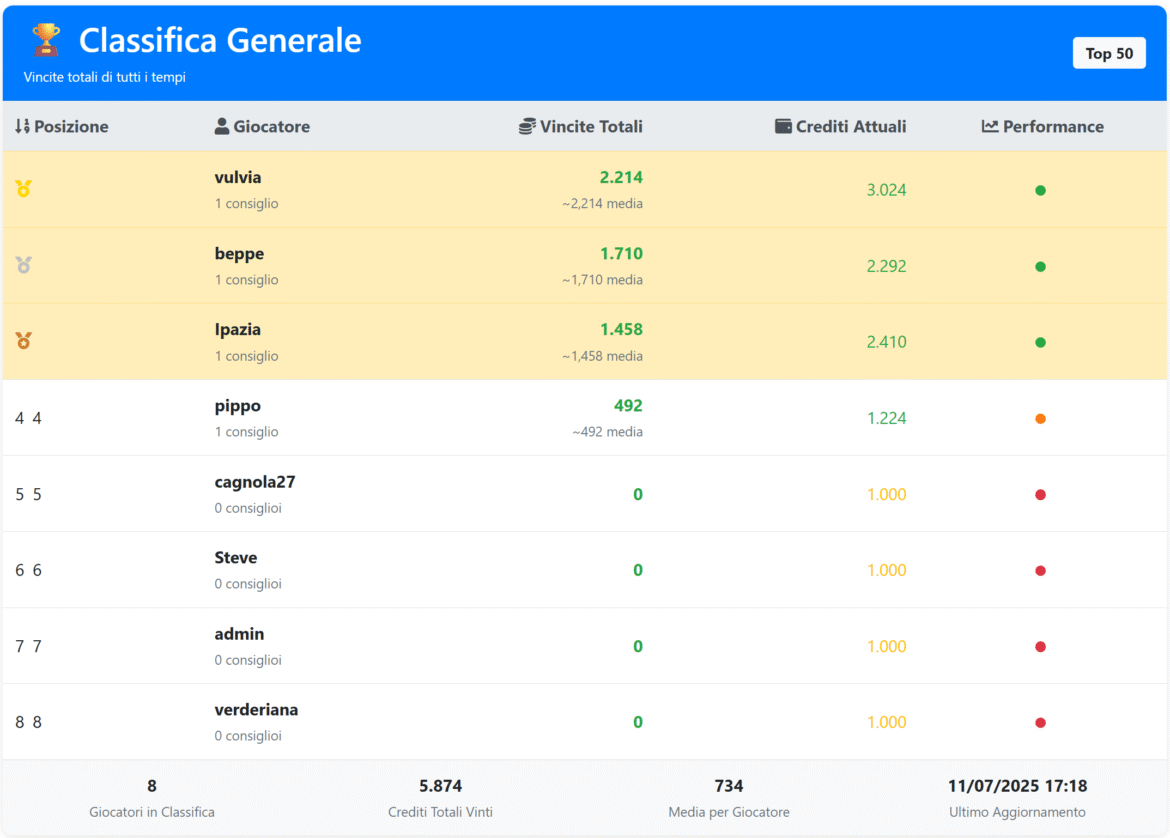
Task: Click the person icon beside Giocatore header
Action: pyautogui.click(x=222, y=127)
